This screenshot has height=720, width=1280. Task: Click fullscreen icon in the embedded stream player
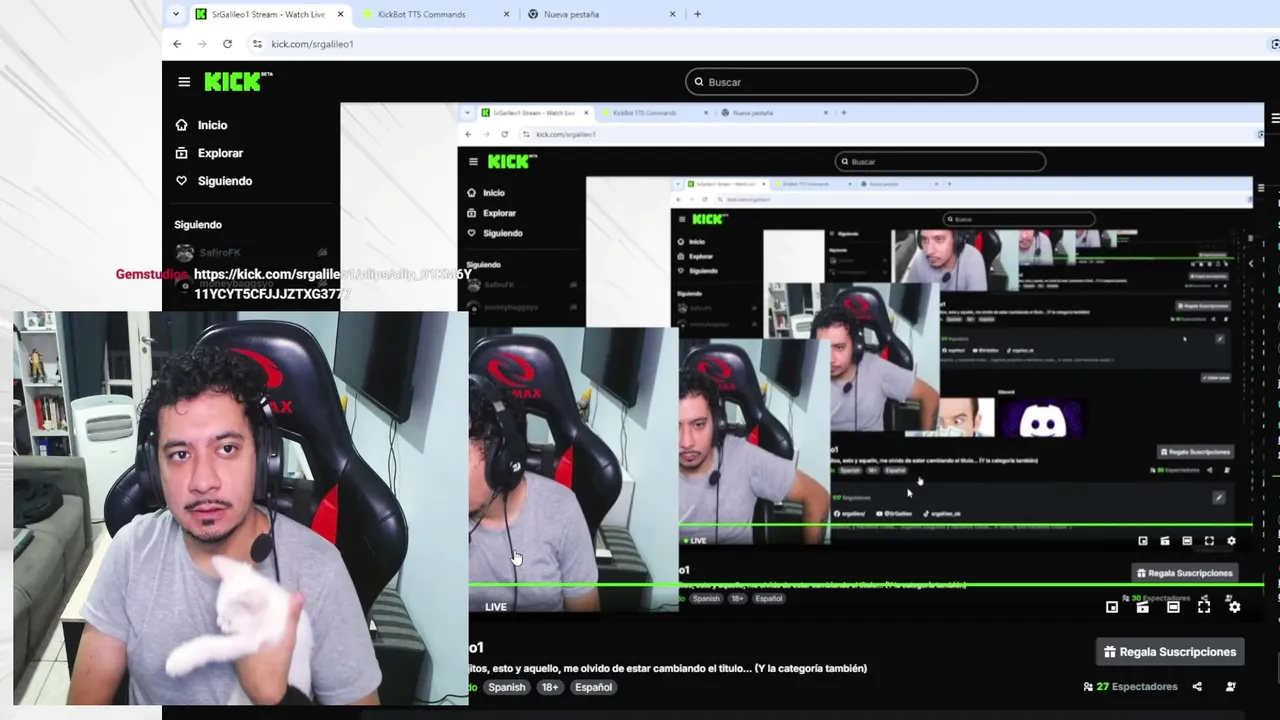coord(1209,541)
